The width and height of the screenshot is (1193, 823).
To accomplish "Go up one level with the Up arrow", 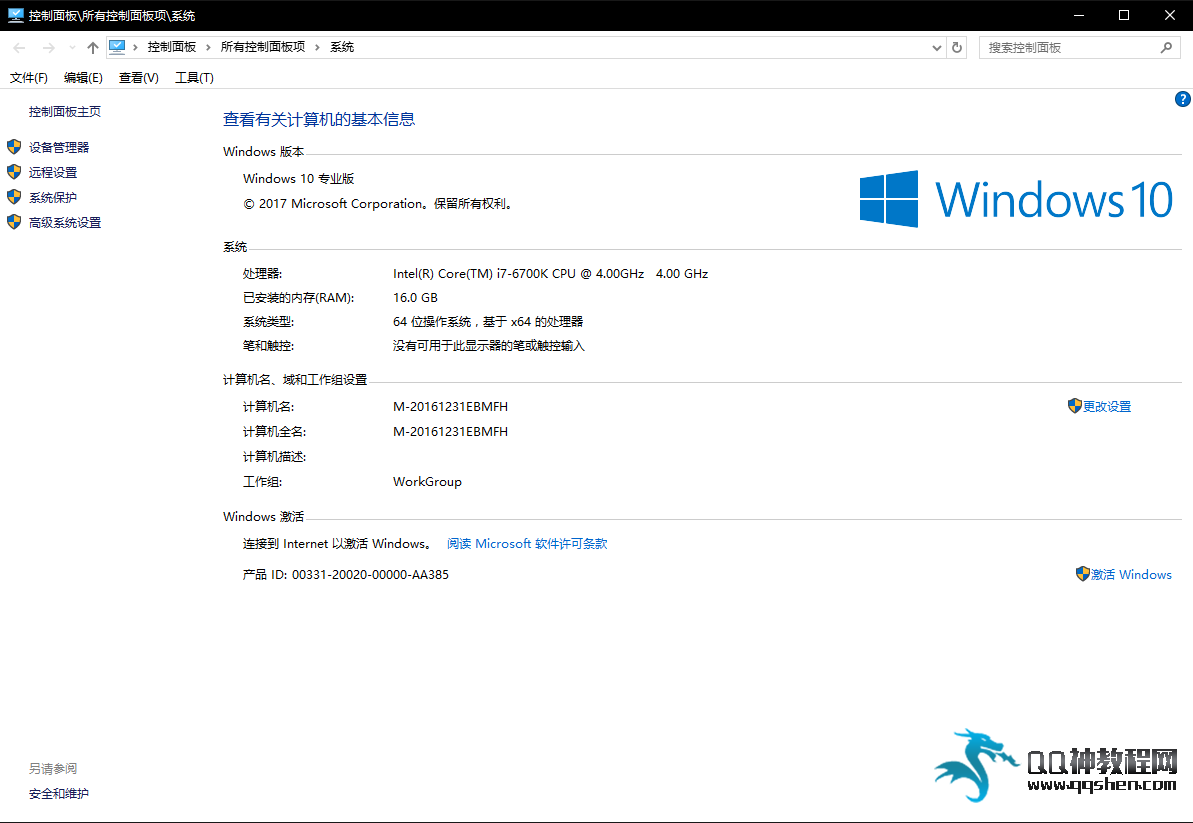I will (93, 48).
